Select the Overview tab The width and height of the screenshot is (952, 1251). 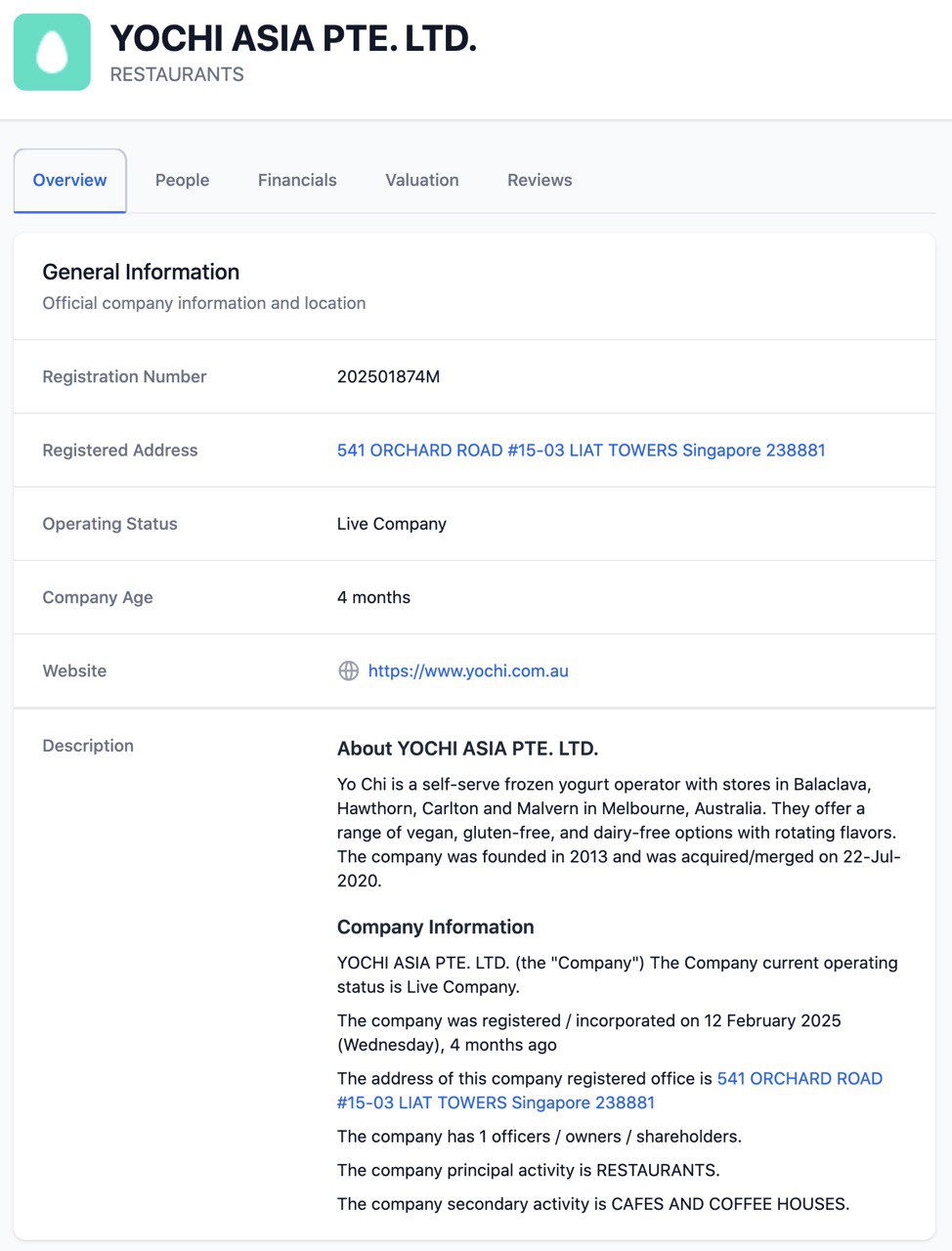(x=69, y=180)
